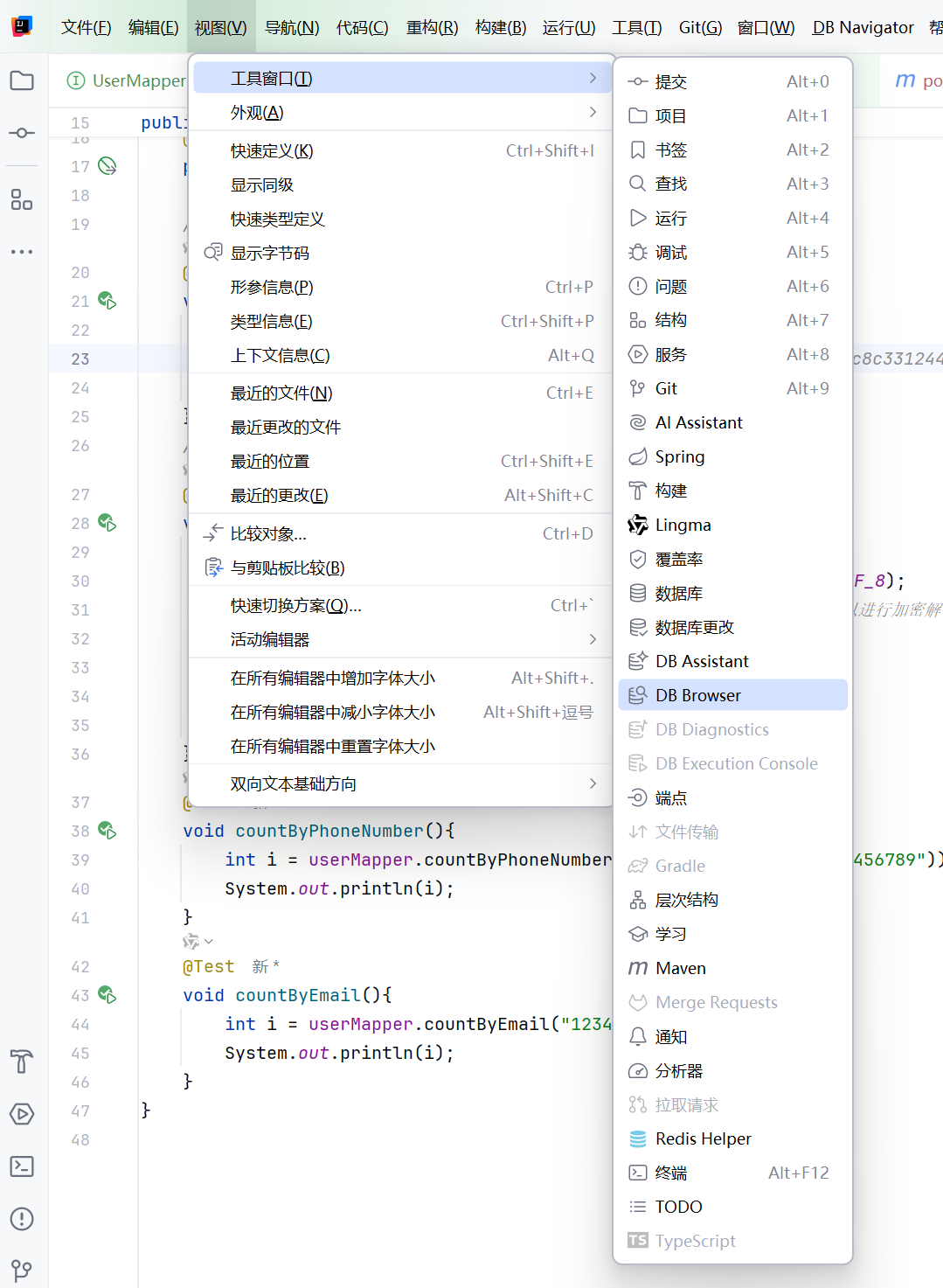943x1288 pixels.
Task: Run countByEmail test from gutter line 43
Action: click(107, 995)
